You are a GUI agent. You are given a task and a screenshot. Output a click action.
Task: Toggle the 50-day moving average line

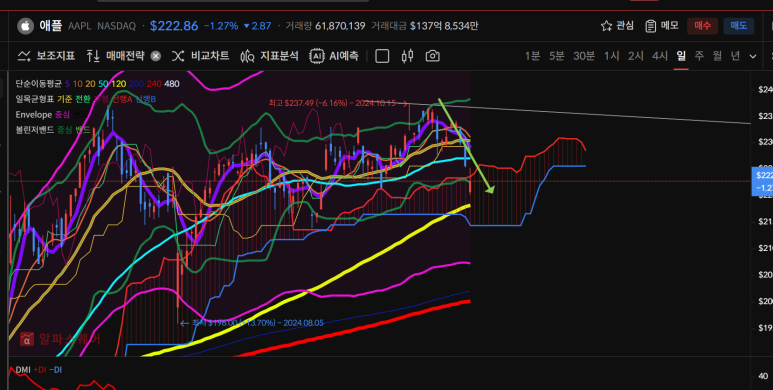(x=103, y=84)
